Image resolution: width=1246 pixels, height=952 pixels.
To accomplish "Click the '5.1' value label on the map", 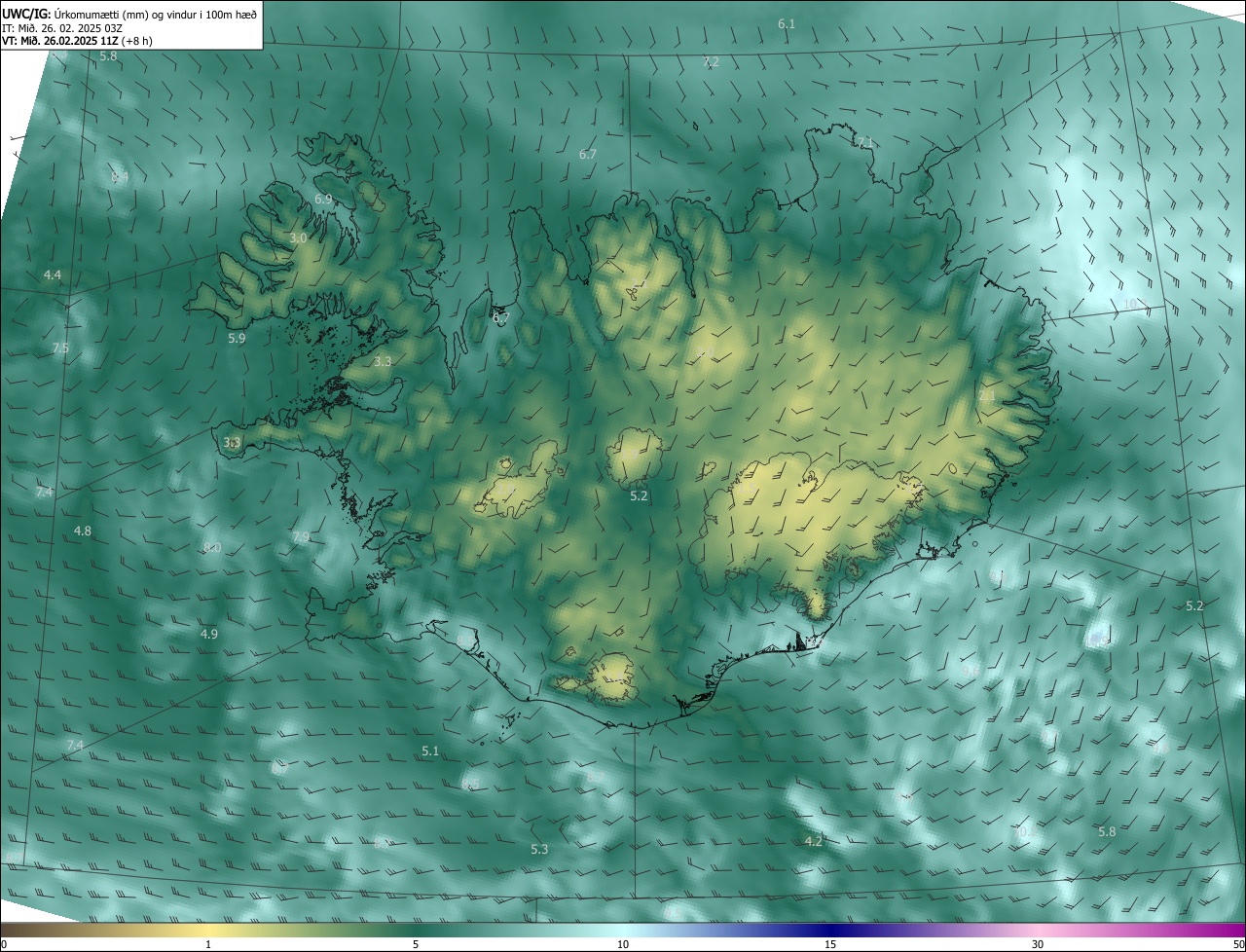I will click(430, 751).
